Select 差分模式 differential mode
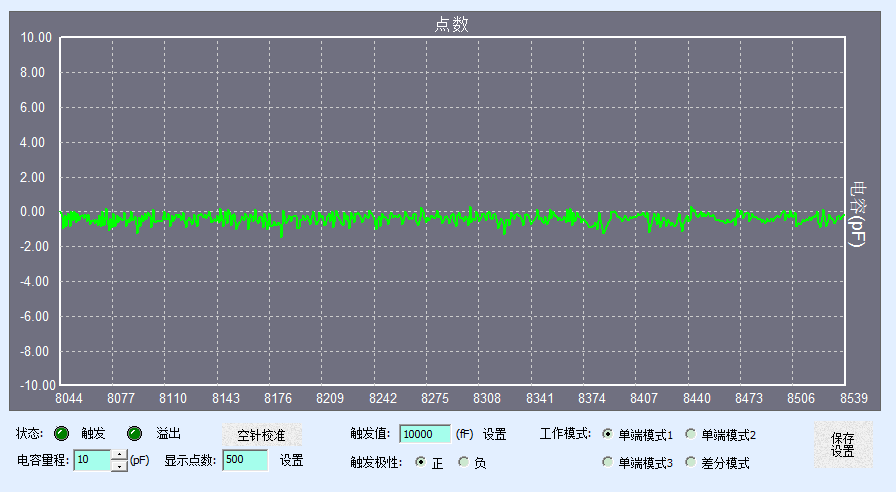 tap(691, 462)
